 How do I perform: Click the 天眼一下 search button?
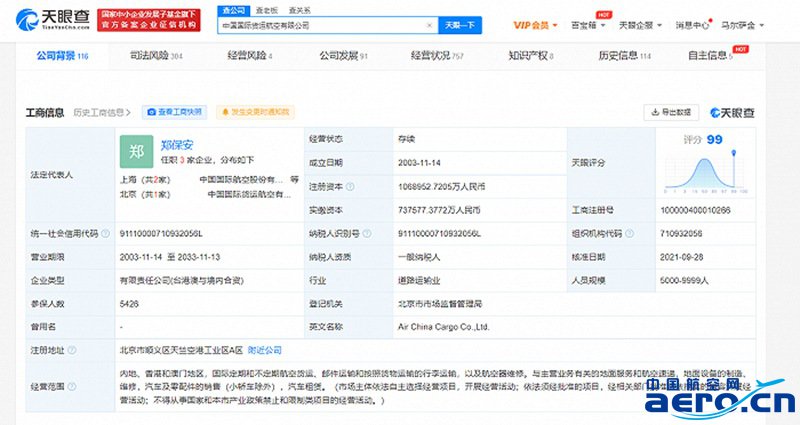tap(460, 25)
